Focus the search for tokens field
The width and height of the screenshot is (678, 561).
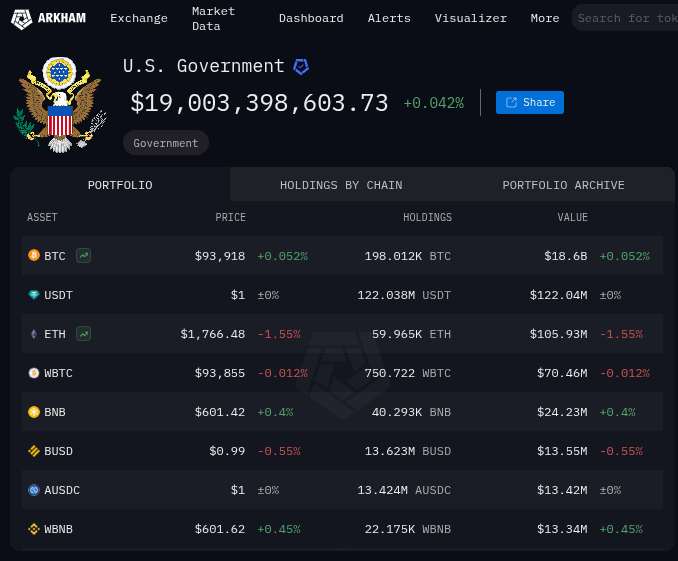click(625, 18)
